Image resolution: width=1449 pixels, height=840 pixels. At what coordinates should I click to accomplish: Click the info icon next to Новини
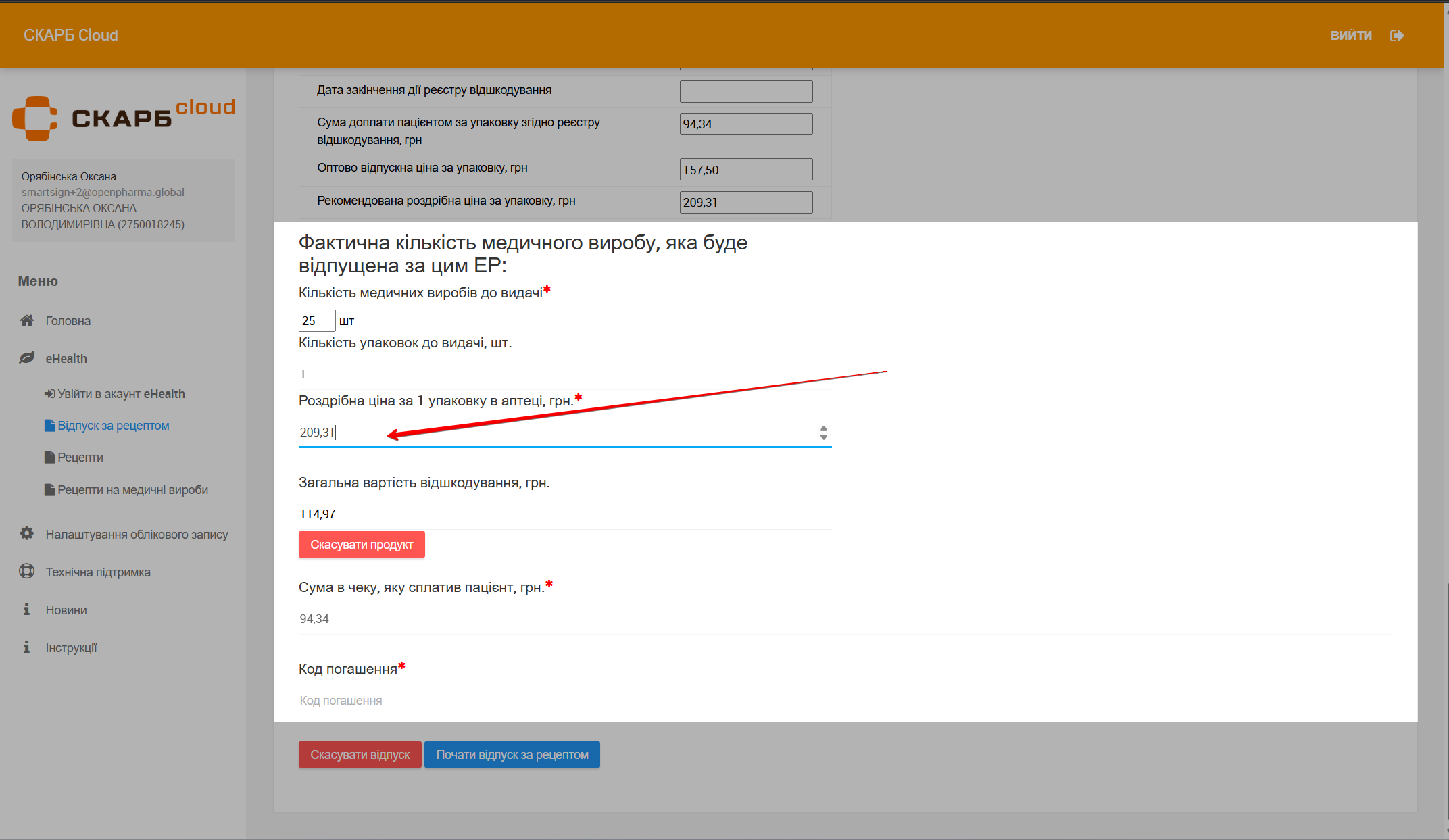point(26,610)
